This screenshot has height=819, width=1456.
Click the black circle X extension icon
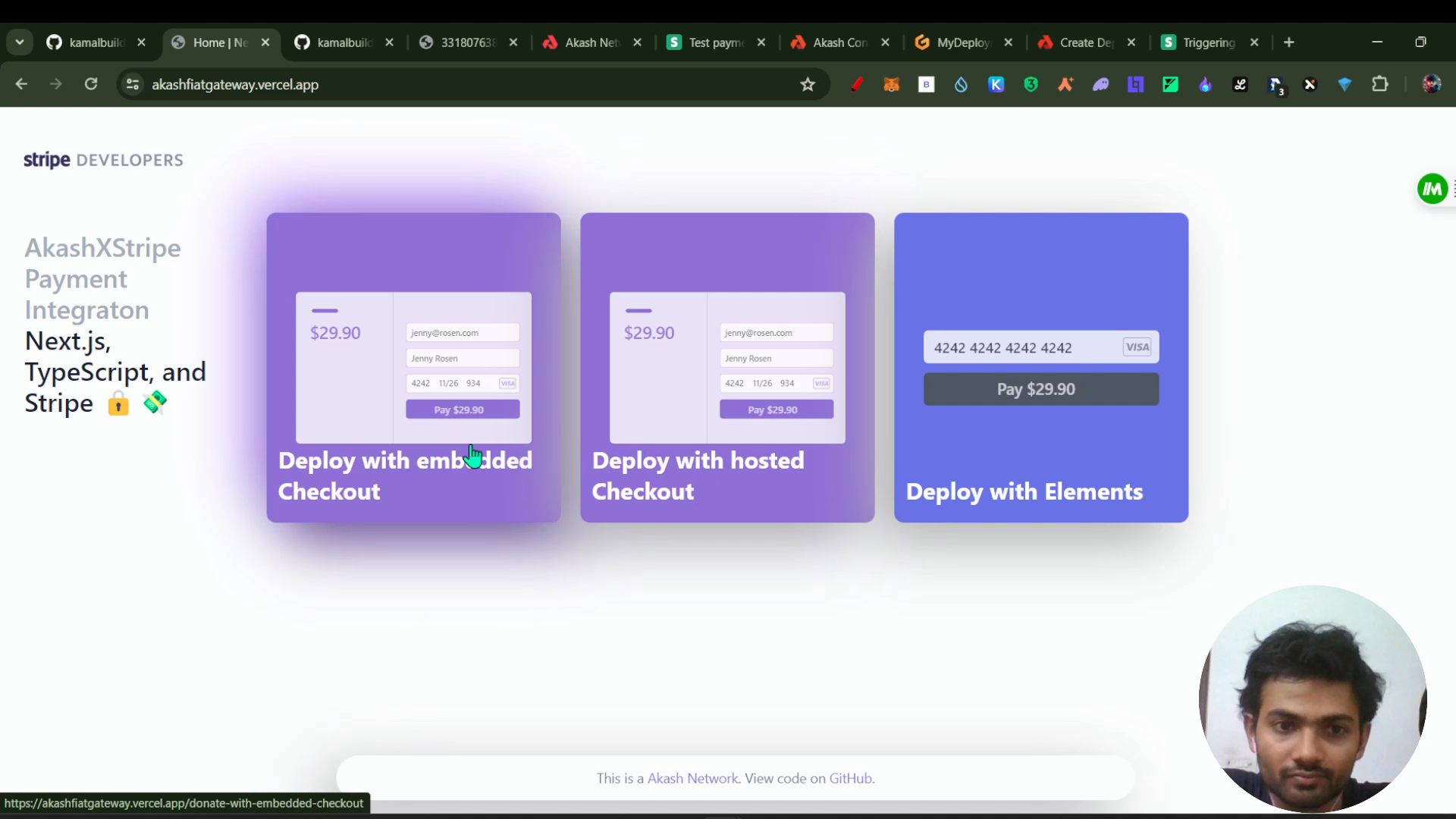(x=1310, y=84)
